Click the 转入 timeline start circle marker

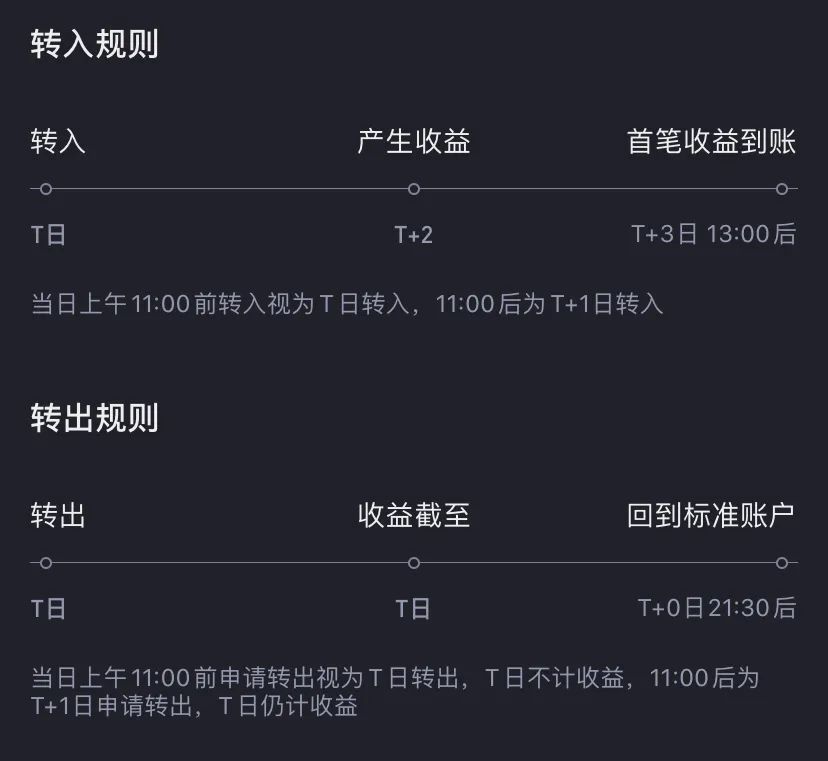pos(46,189)
